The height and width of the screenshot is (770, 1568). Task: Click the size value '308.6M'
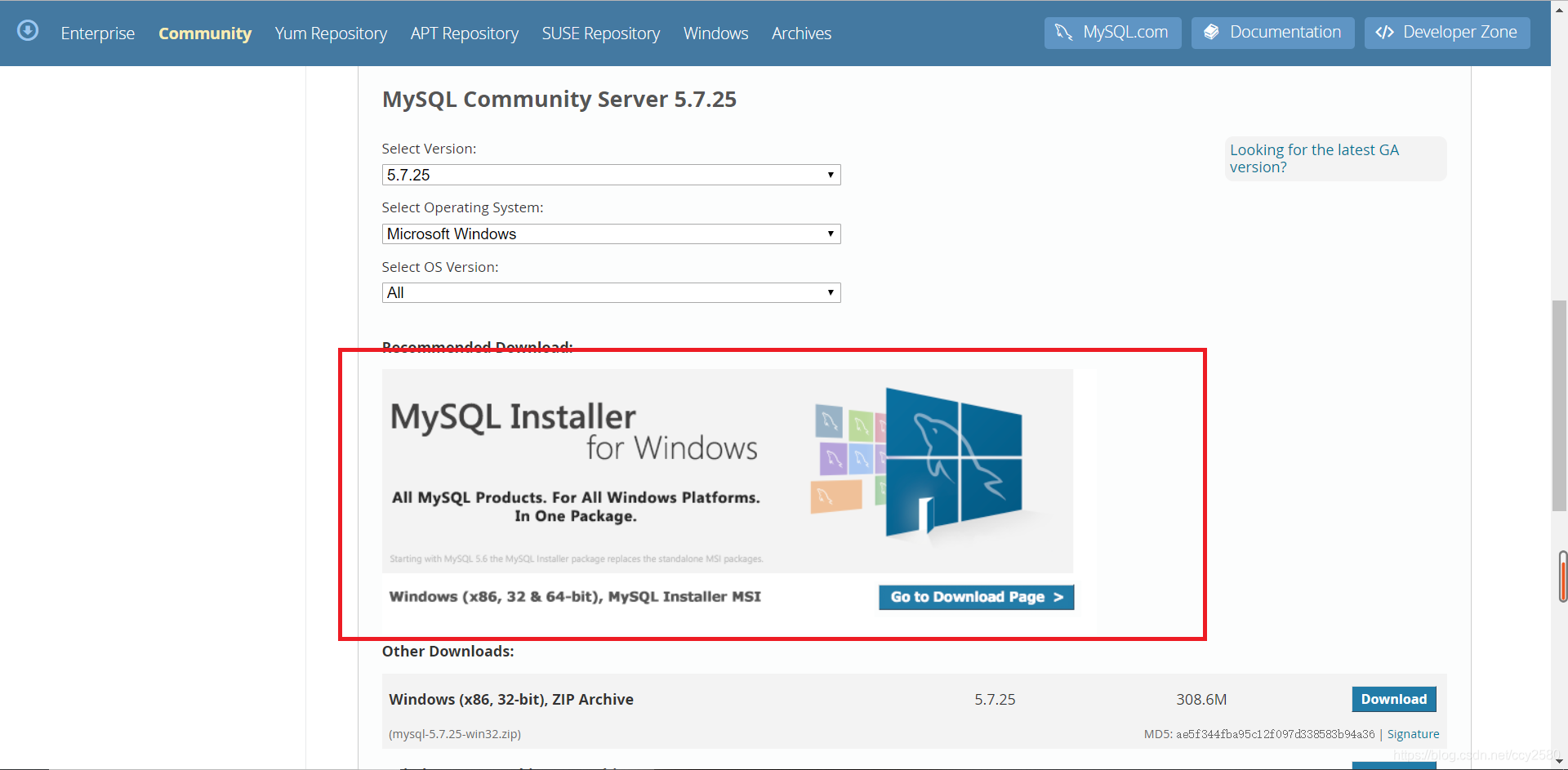coord(1201,700)
